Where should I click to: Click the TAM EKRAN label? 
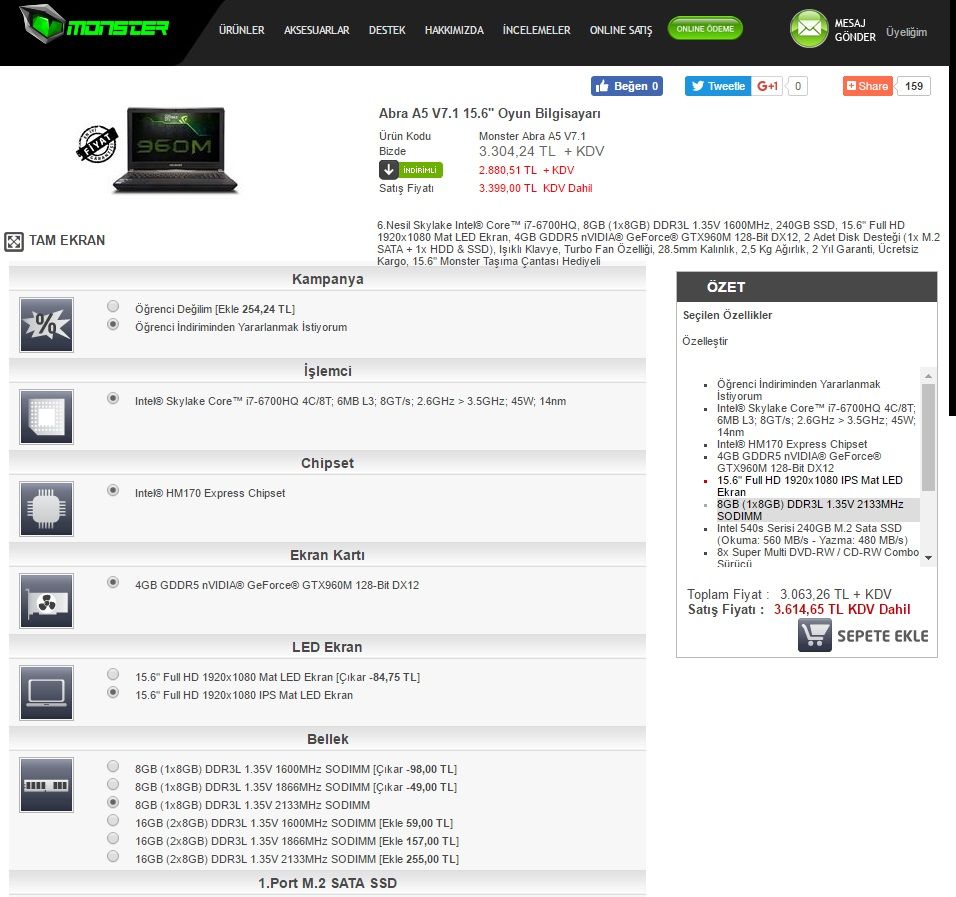67,240
